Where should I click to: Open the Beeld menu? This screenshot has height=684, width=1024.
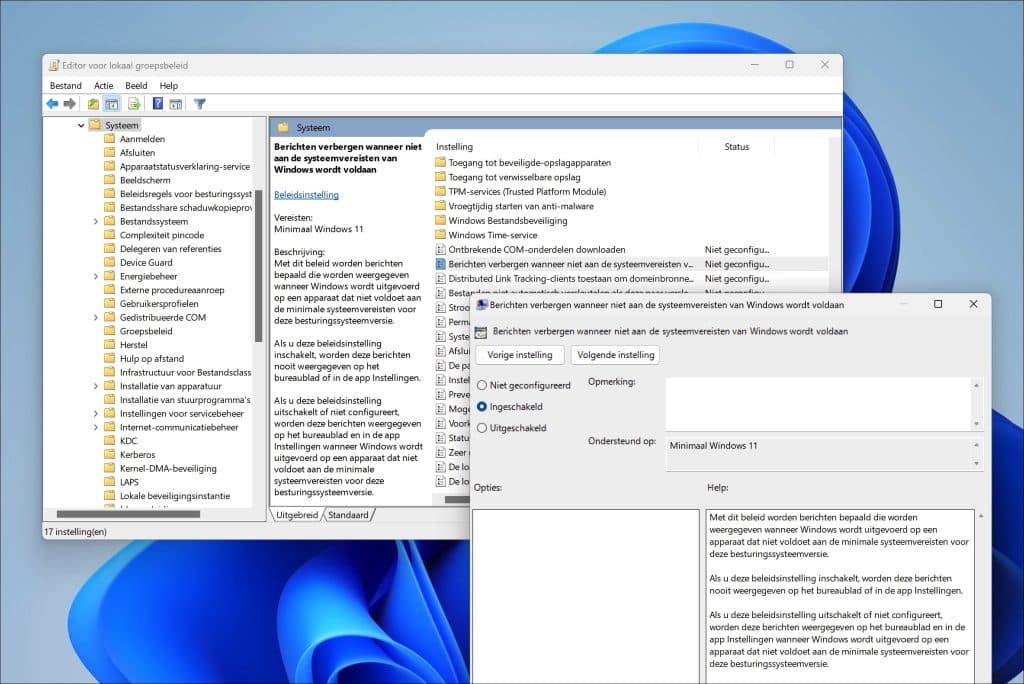click(x=136, y=85)
